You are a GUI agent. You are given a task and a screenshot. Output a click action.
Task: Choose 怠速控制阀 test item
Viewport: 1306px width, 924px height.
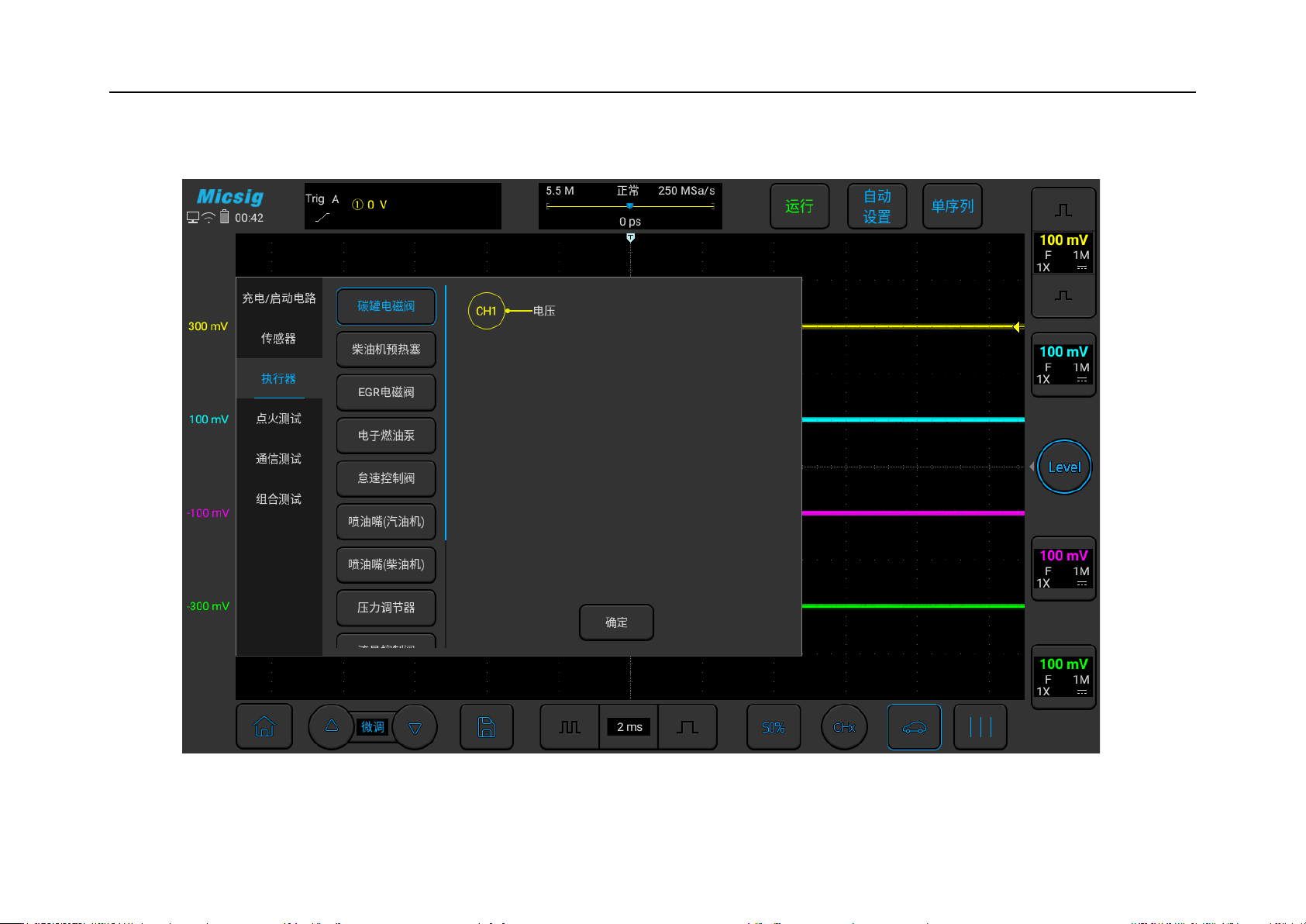[386, 478]
